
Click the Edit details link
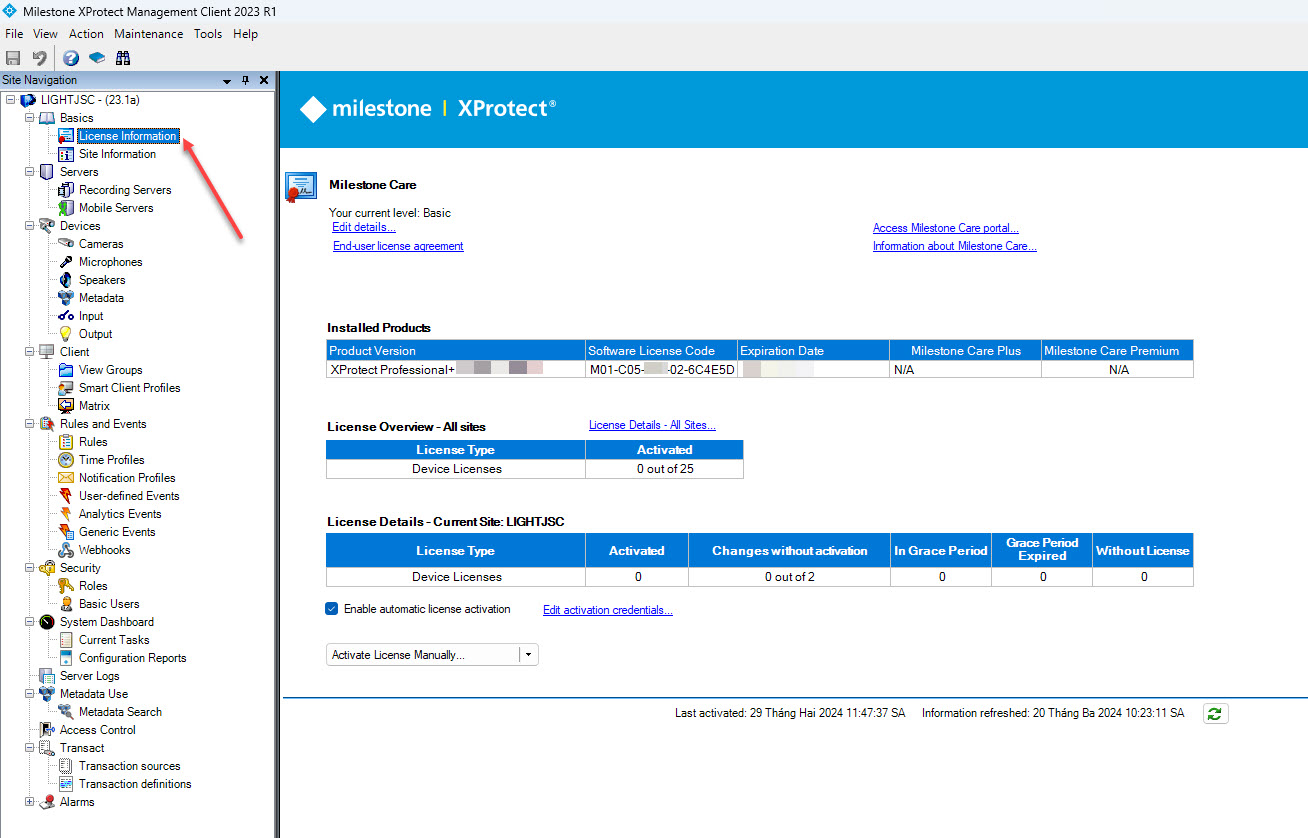coord(364,228)
